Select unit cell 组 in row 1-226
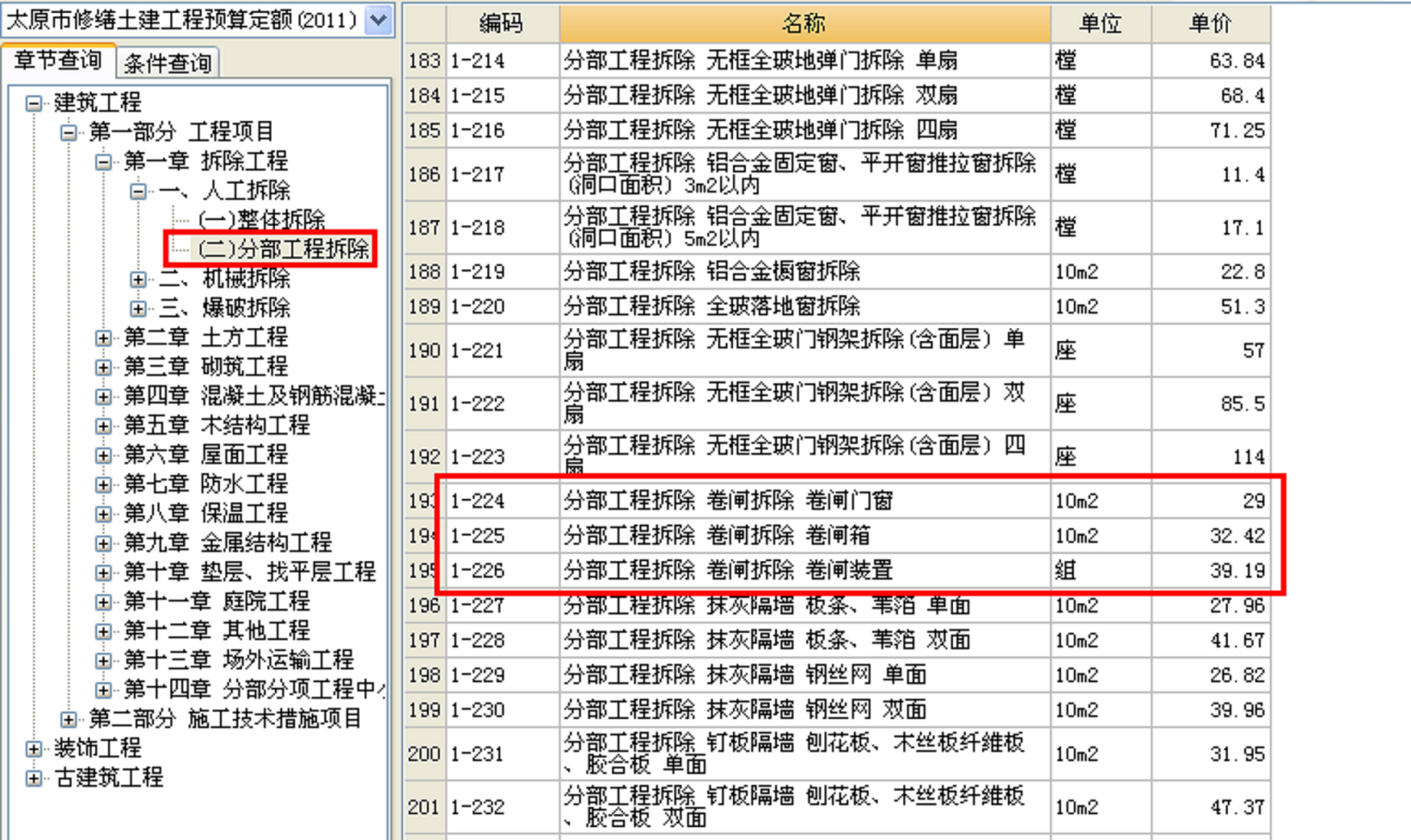 1101,571
